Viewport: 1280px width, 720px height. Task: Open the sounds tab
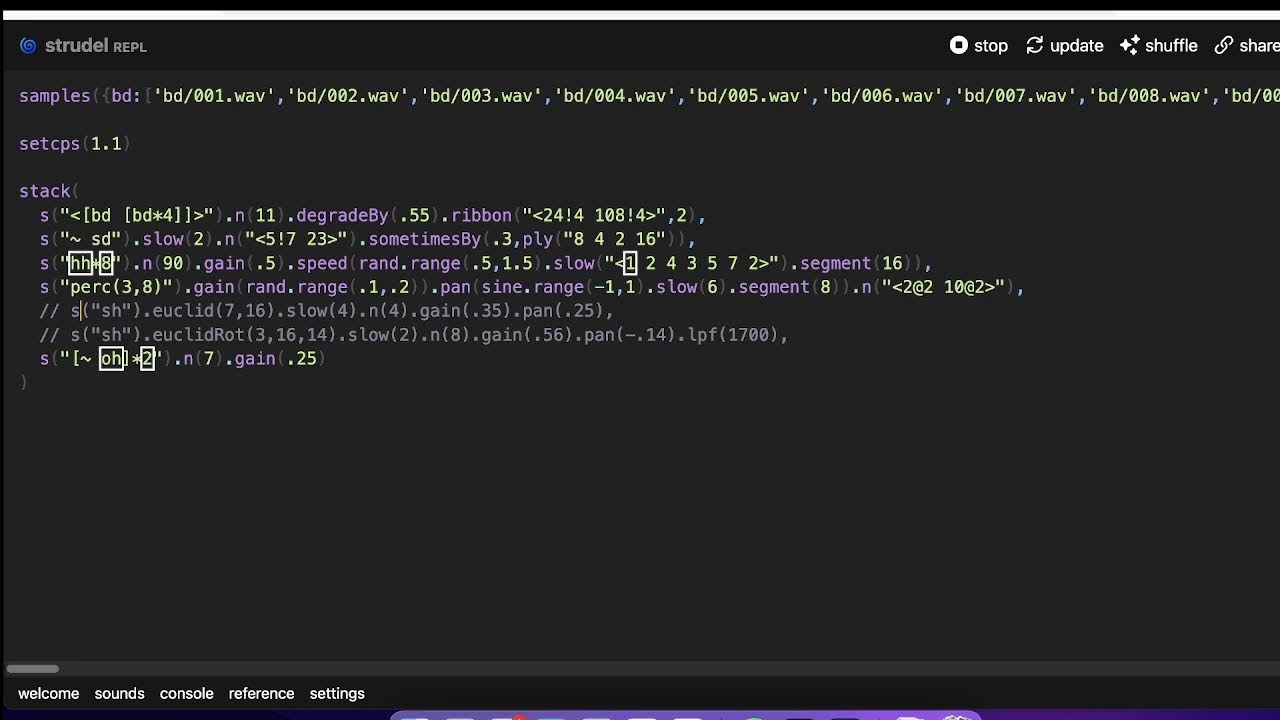tap(119, 693)
